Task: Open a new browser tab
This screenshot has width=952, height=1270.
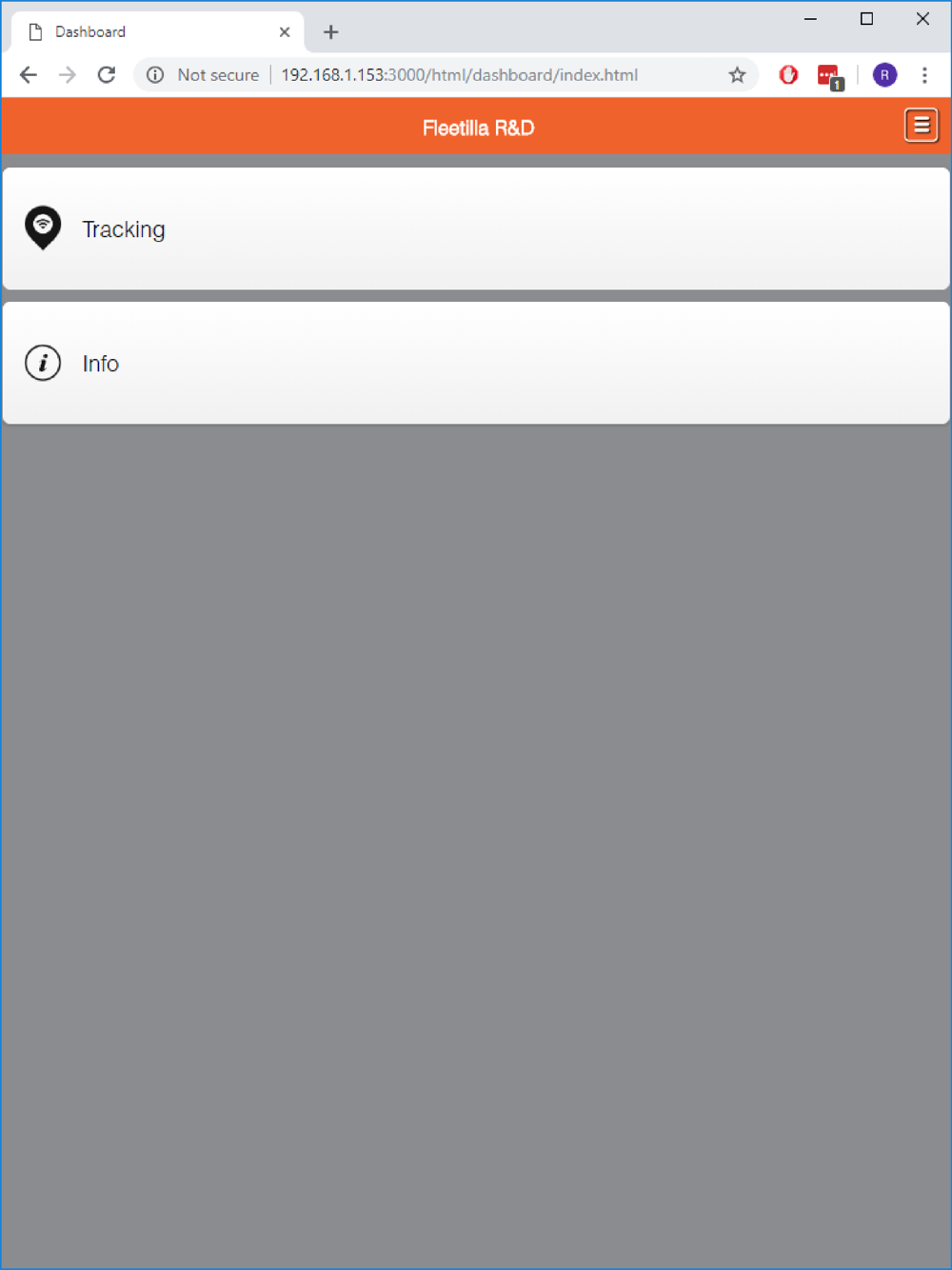Action: [330, 32]
